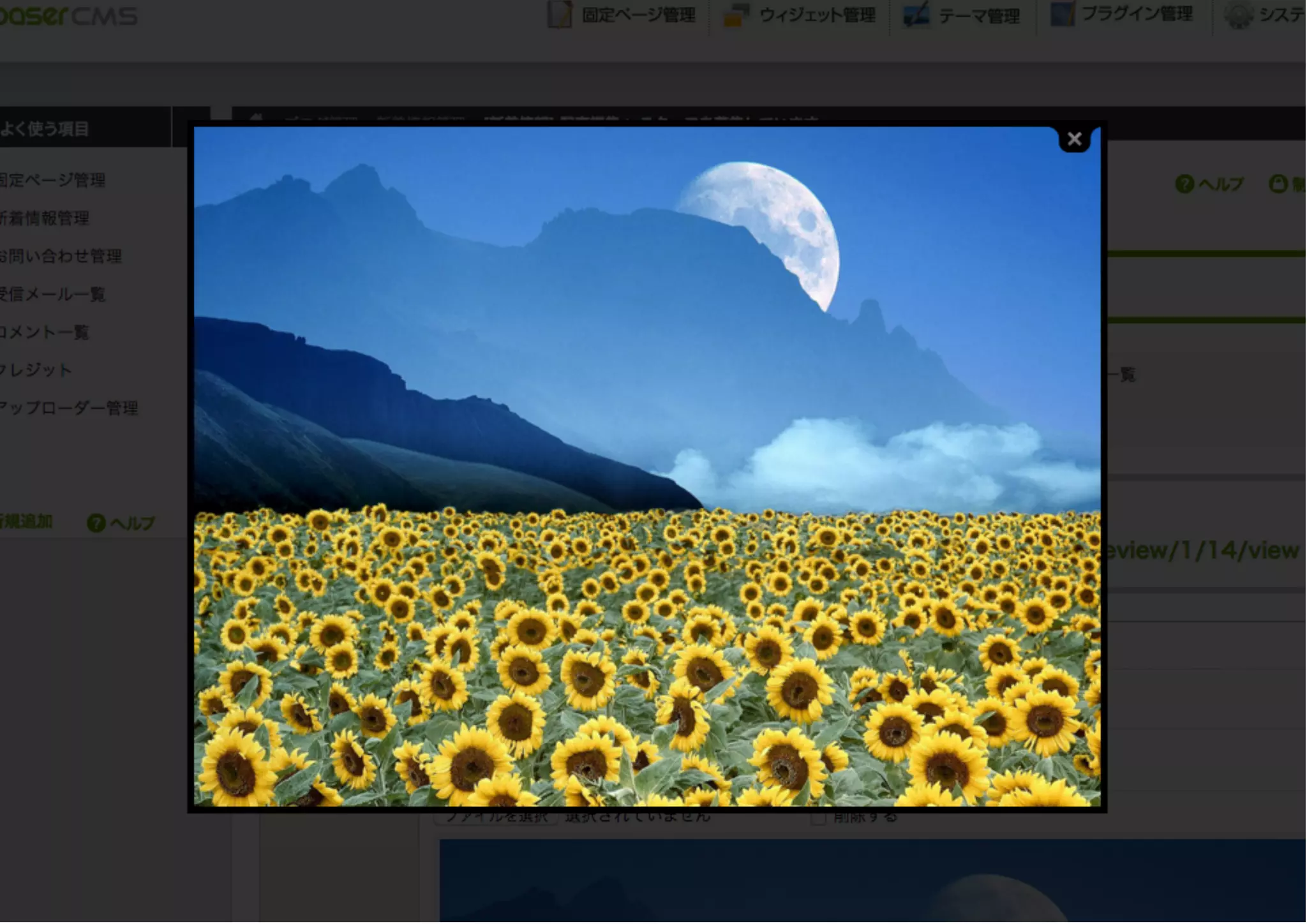
Task: Select お問い合わせ管理 in sidebar
Action: pos(61,256)
